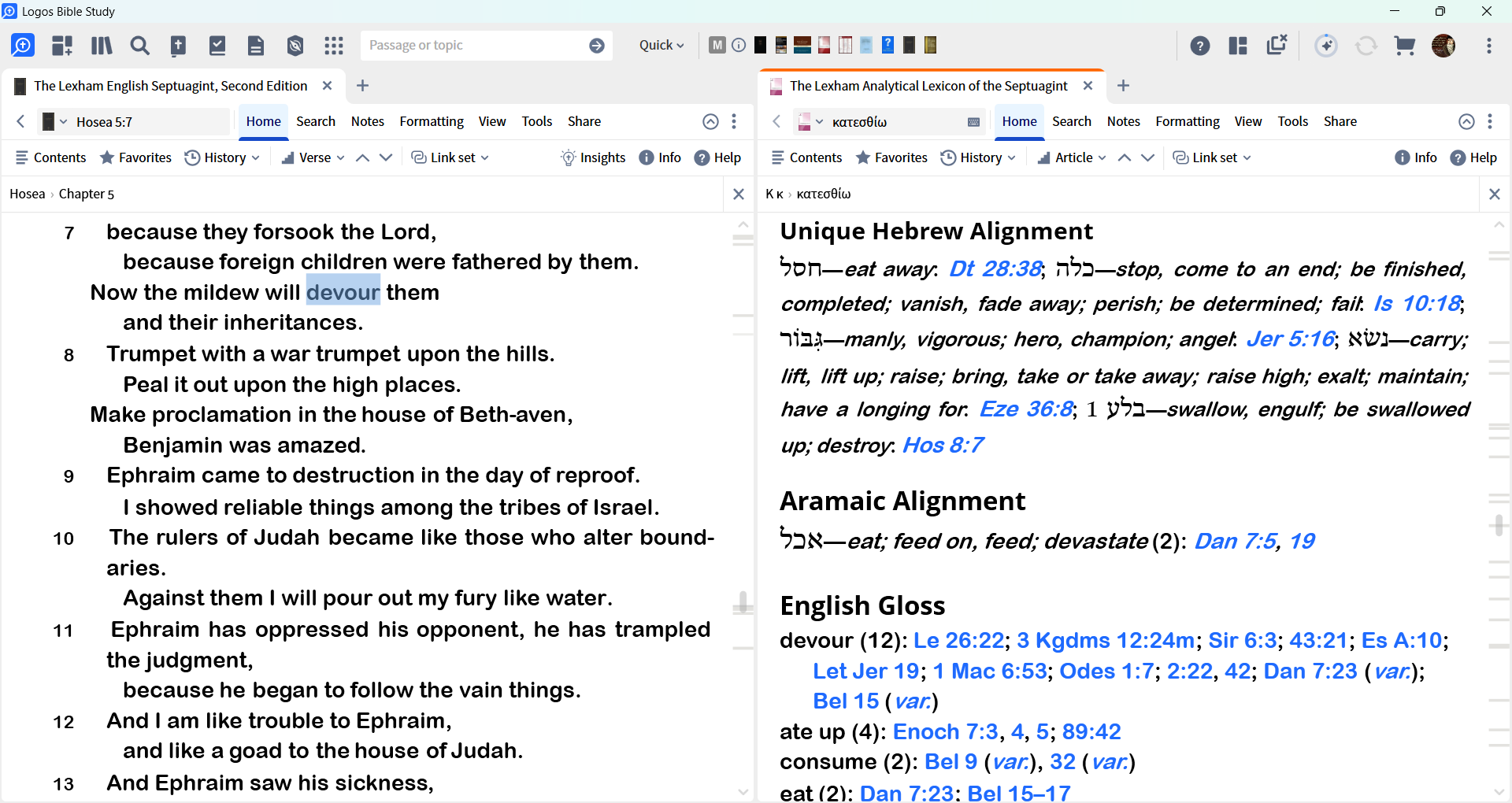Open the Logos home dashboard icon

click(x=23, y=46)
